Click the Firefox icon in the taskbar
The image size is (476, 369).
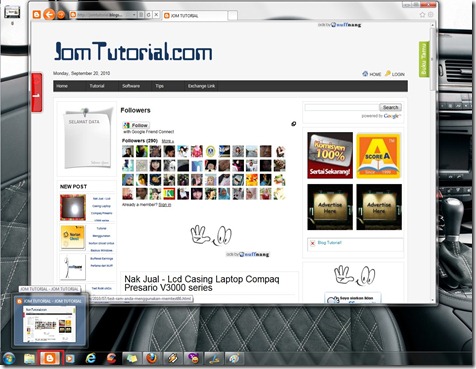[x=152, y=358]
